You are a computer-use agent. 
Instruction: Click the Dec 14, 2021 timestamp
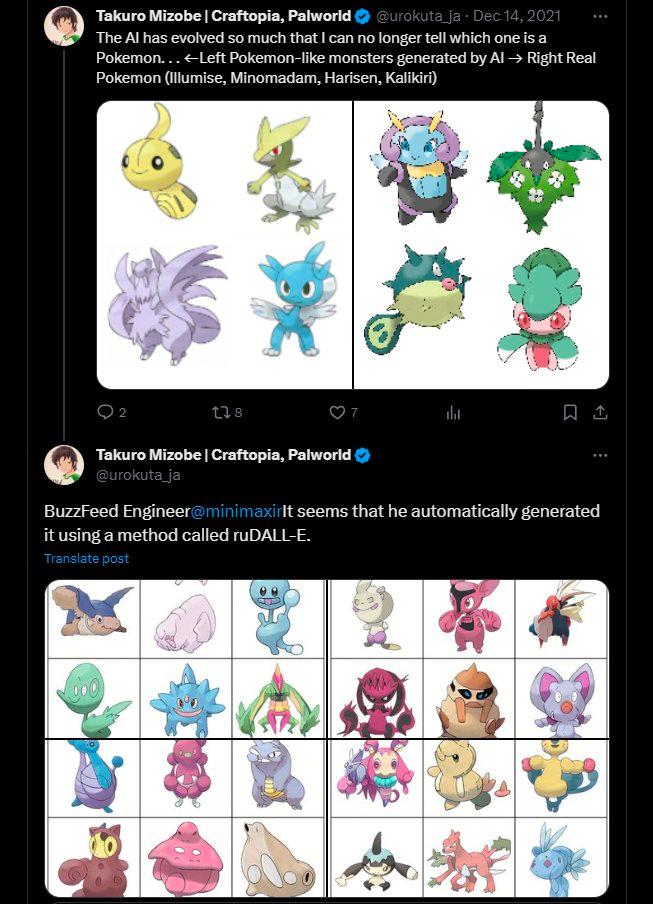pos(516,16)
